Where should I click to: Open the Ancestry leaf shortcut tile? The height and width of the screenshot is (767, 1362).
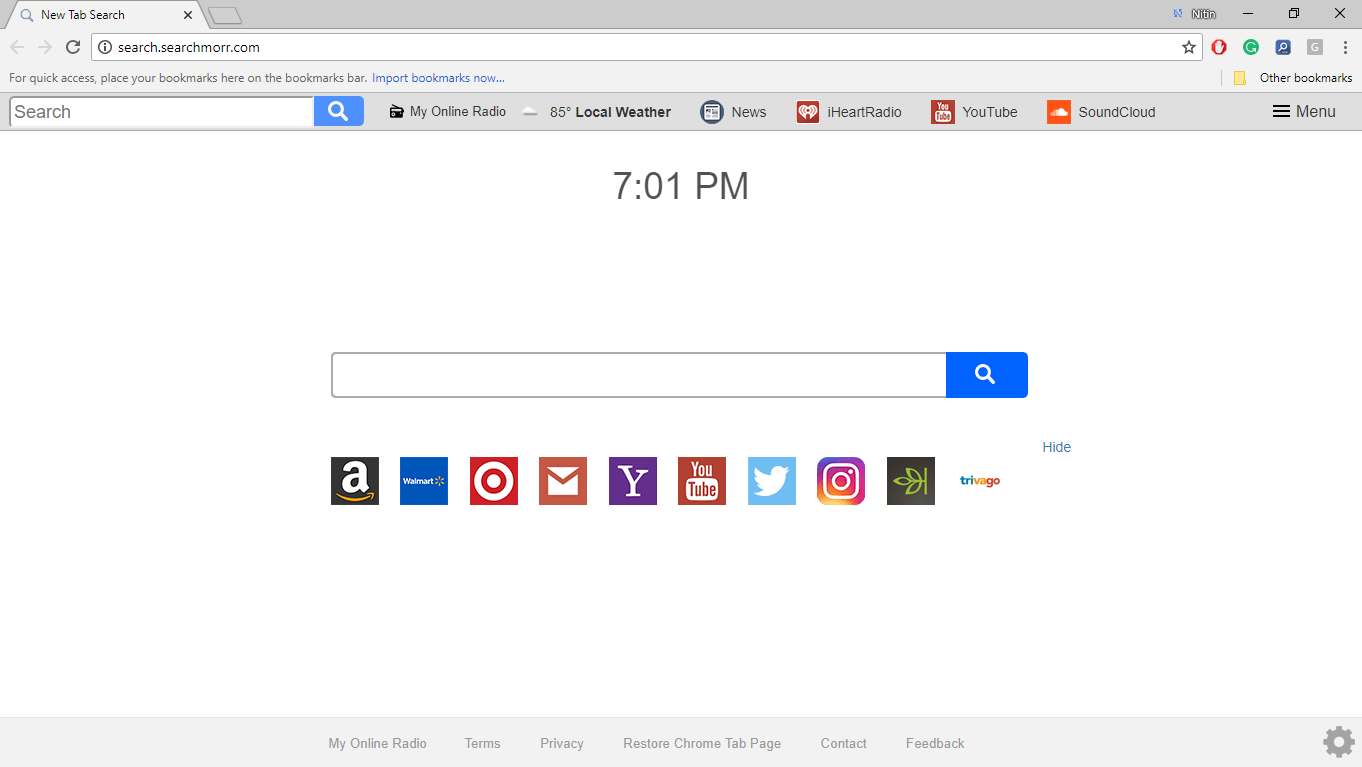[x=911, y=481]
